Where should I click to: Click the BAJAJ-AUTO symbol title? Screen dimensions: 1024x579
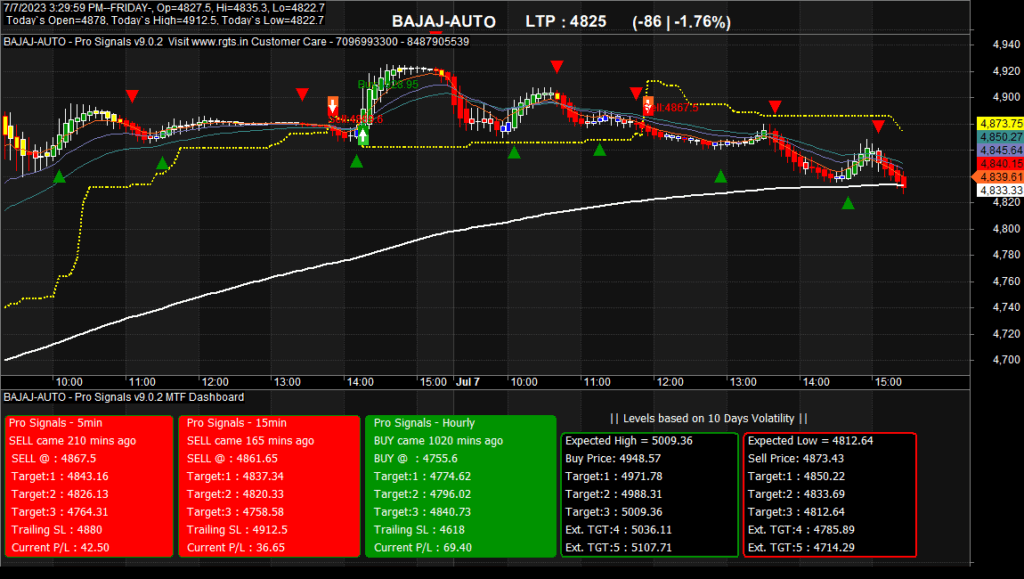point(443,22)
